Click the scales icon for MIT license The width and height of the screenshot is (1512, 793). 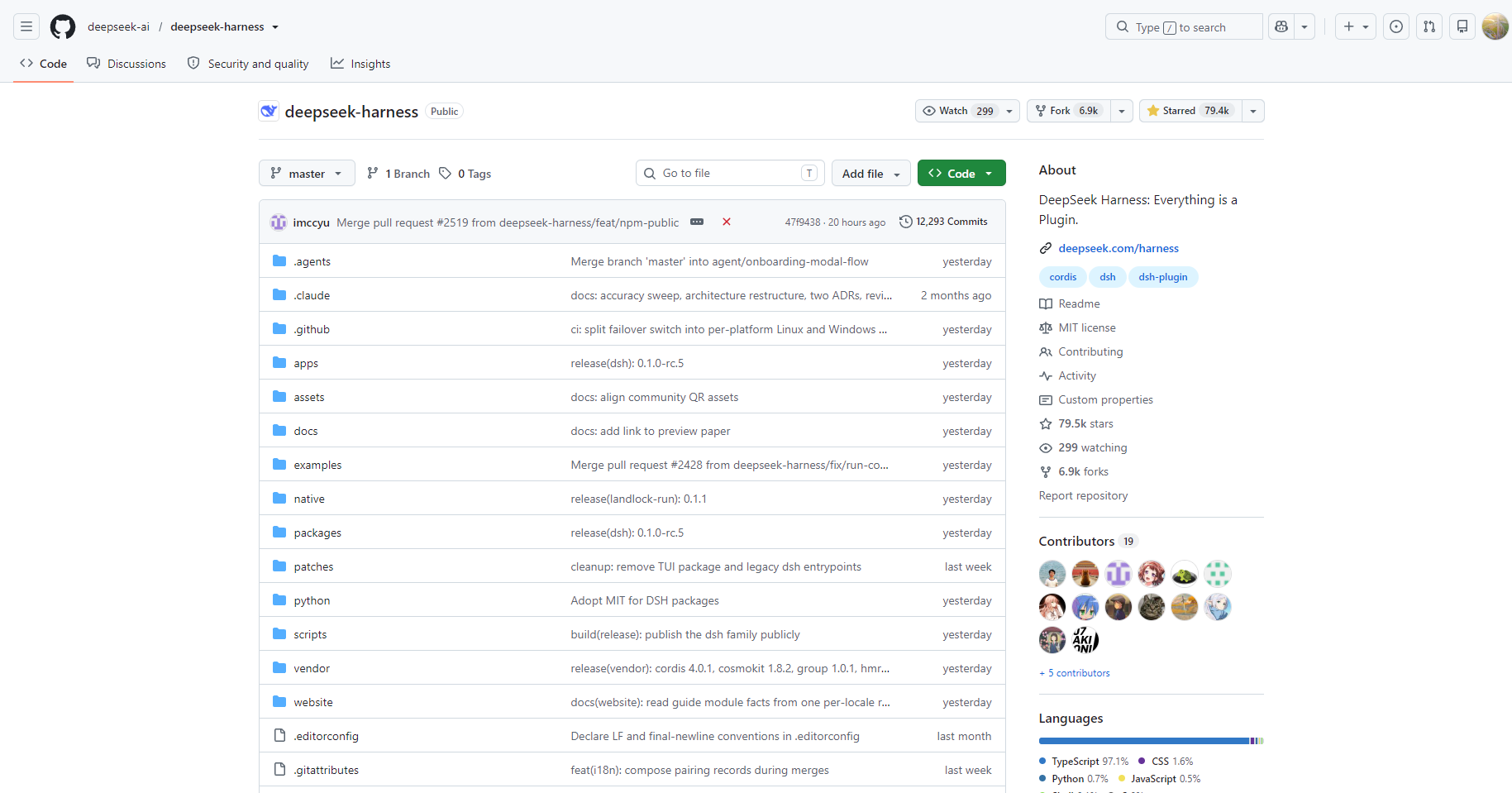pyautogui.click(x=1046, y=327)
